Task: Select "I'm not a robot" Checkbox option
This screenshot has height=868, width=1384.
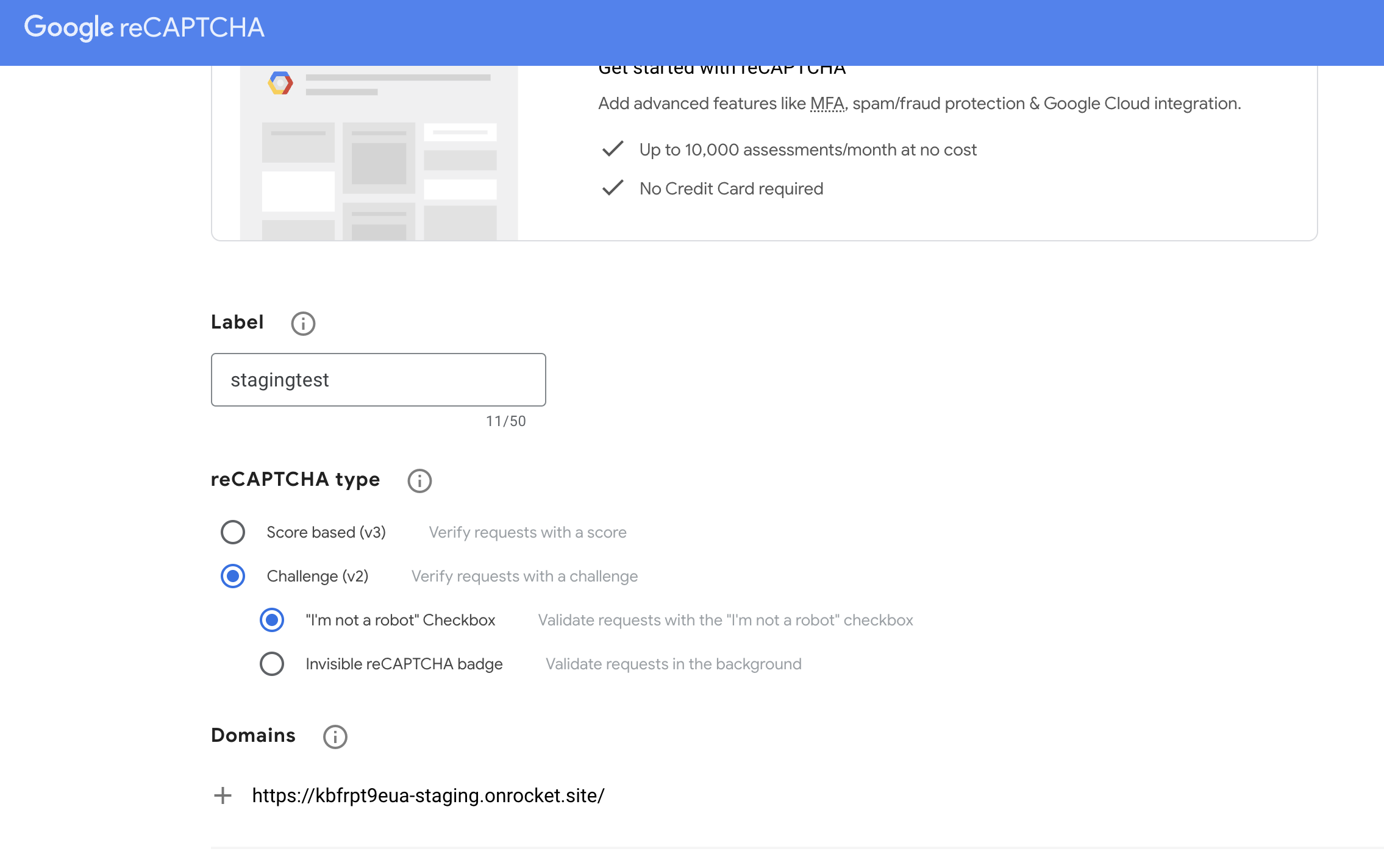Action: 272,620
